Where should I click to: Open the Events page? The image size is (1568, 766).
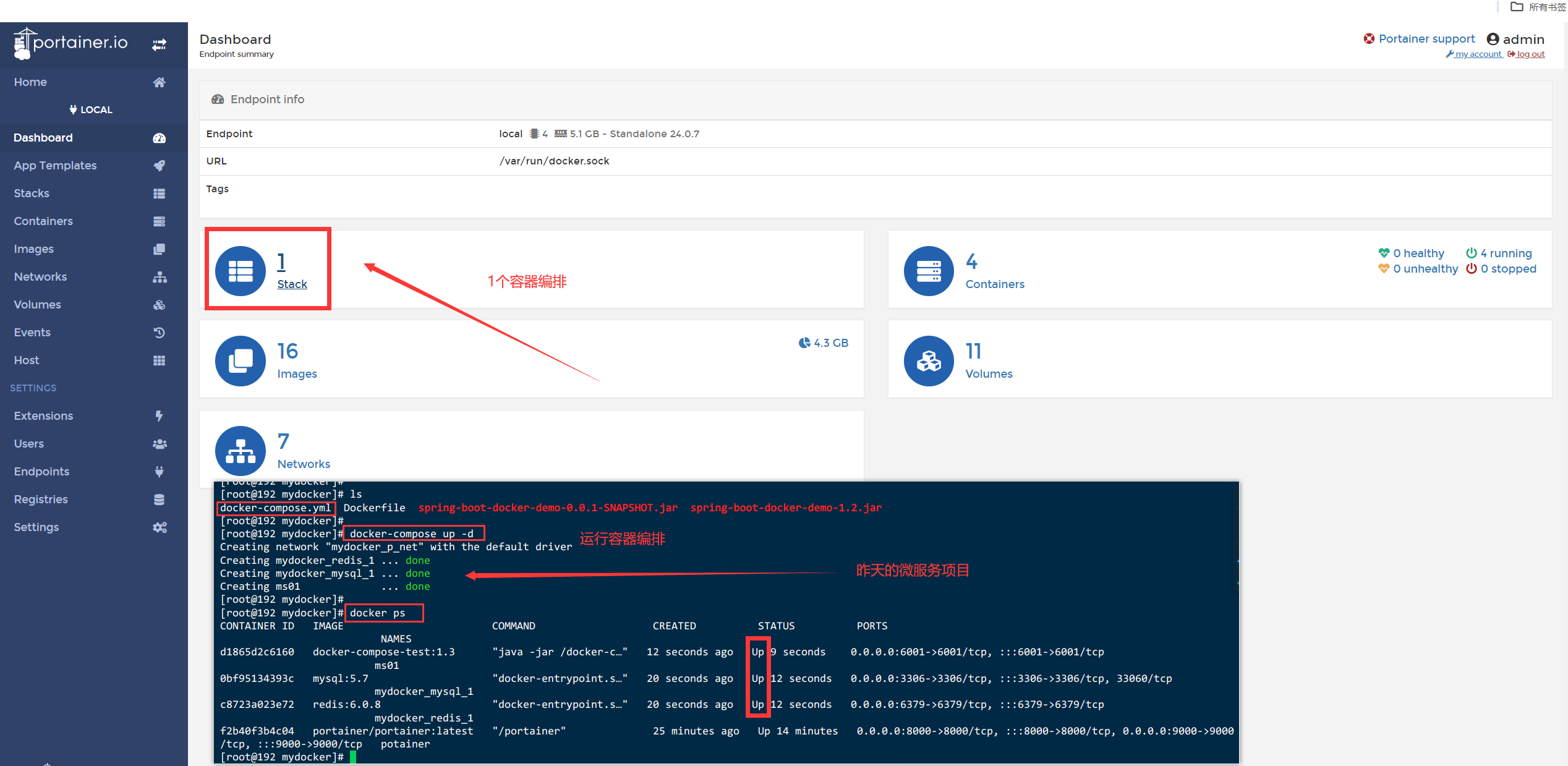point(32,332)
